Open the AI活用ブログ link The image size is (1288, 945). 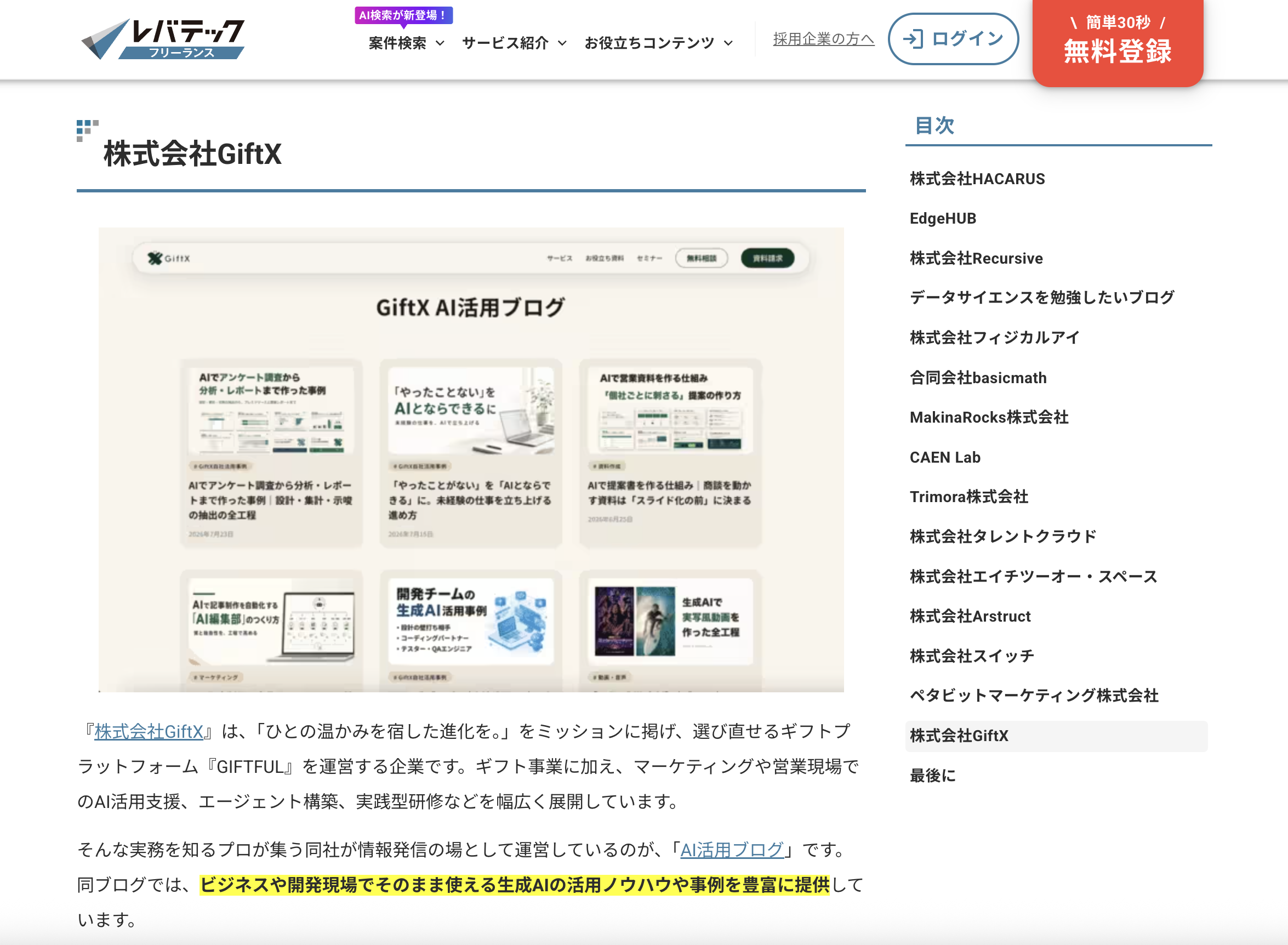(x=732, y=850)
